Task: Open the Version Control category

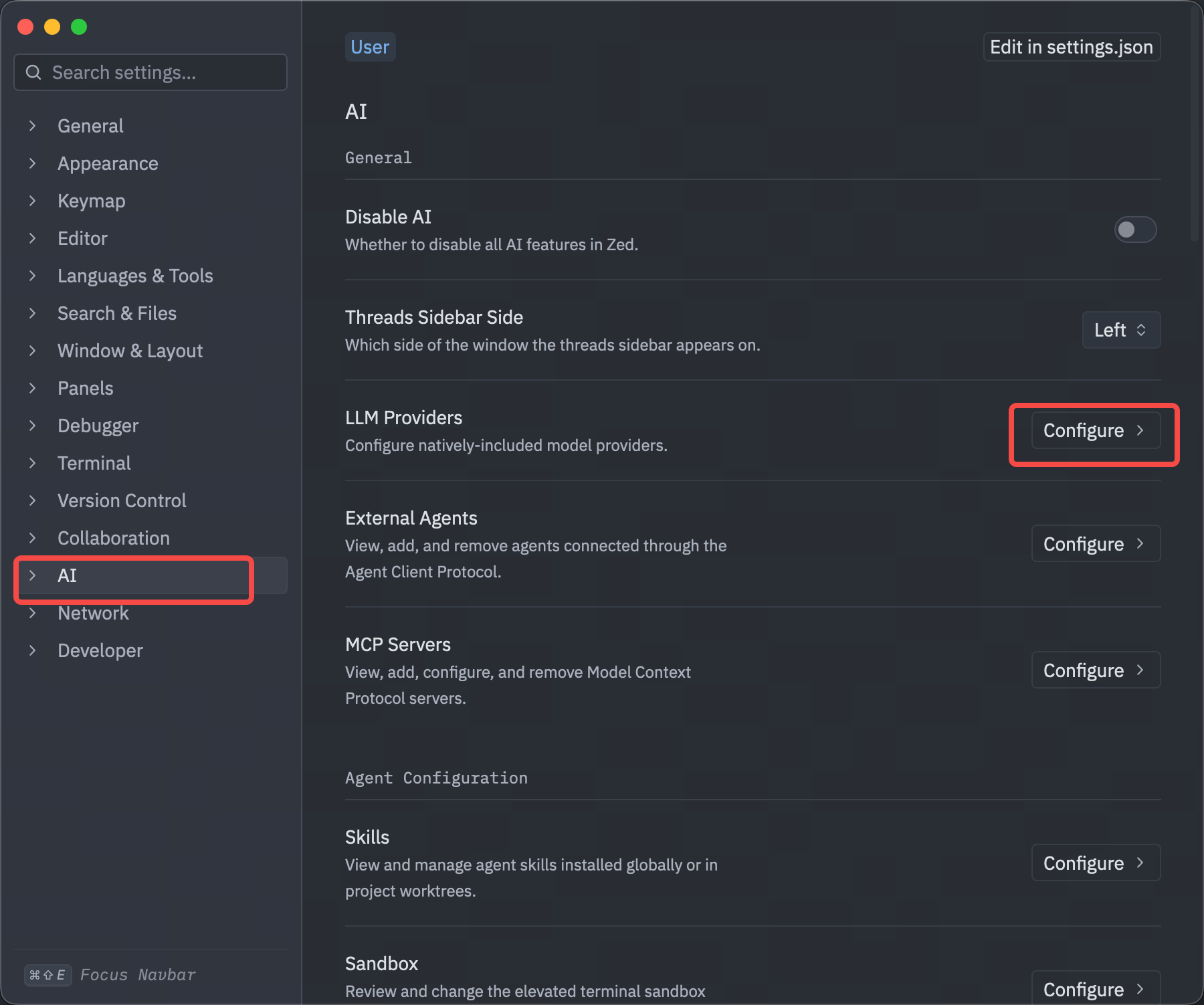Action: (x=150, y=500)
